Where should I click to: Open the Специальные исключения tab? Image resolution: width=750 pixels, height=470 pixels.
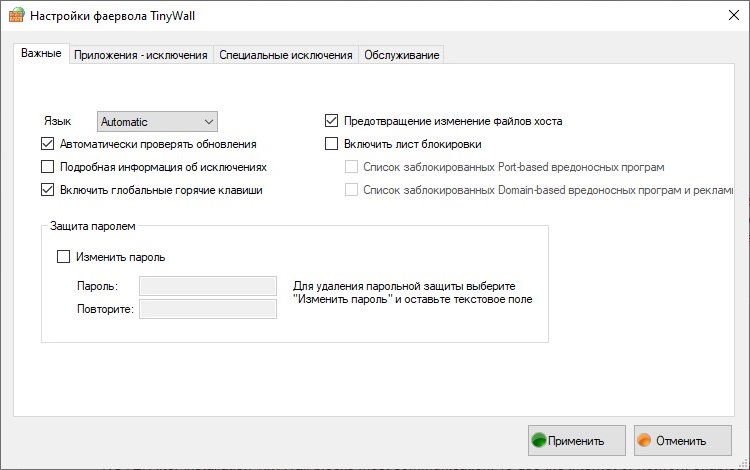coord(285,55)
